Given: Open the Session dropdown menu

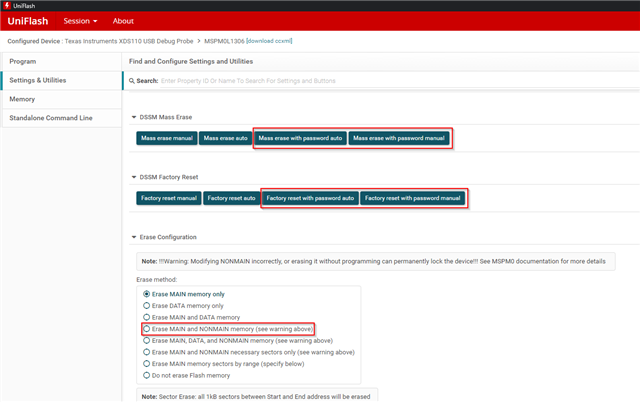Looking at the screenshot, I should [80, 21].
